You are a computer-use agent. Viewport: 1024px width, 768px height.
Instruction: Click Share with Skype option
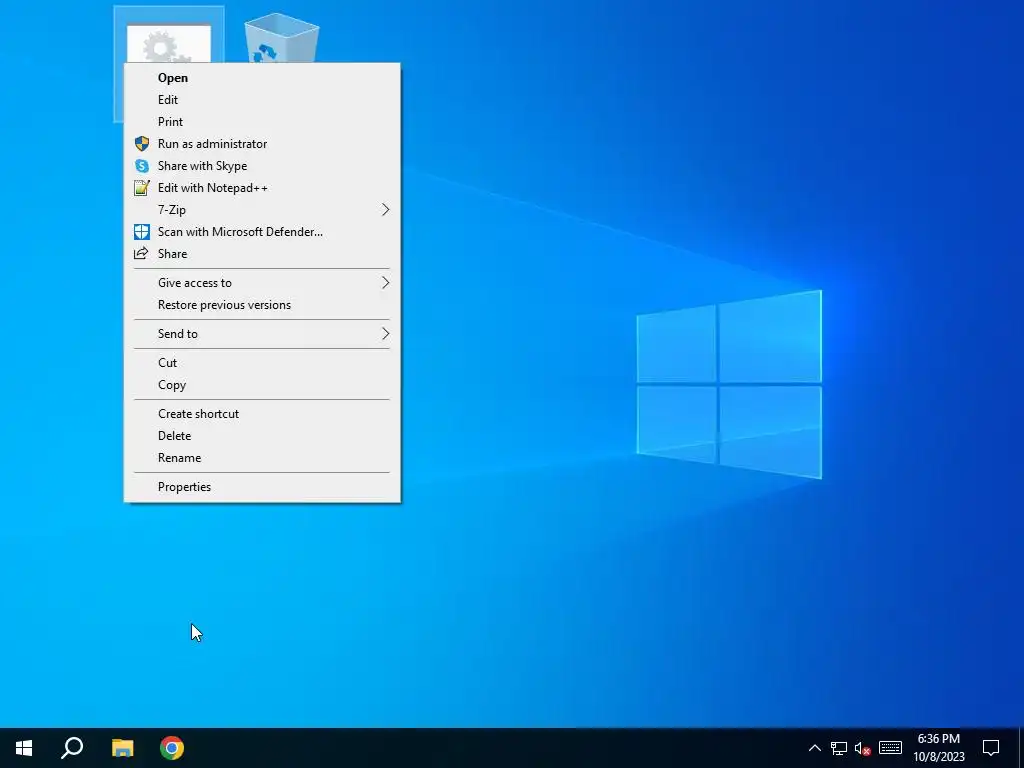point(262,166)
